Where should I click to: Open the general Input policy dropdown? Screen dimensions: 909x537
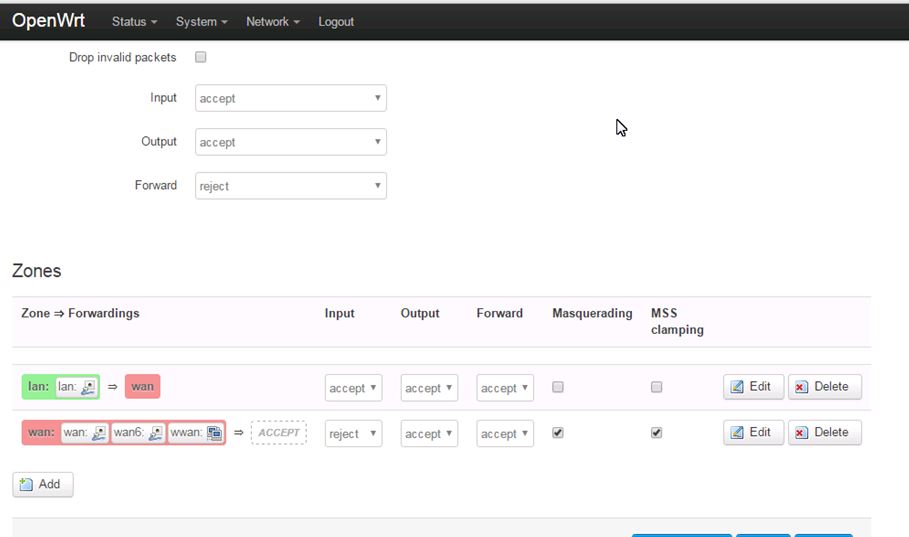pos(290,98)
